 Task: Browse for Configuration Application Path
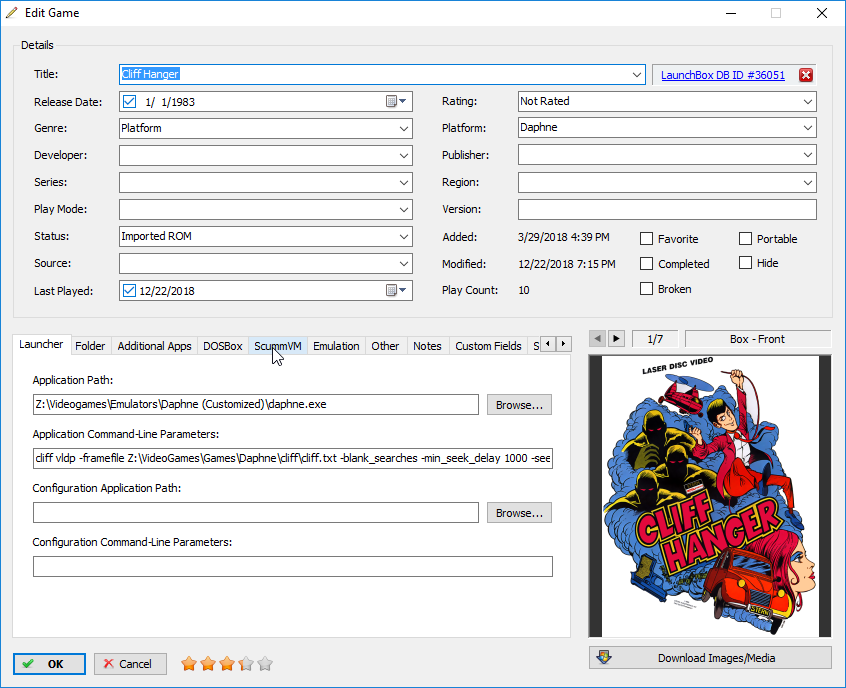(519, 513)
